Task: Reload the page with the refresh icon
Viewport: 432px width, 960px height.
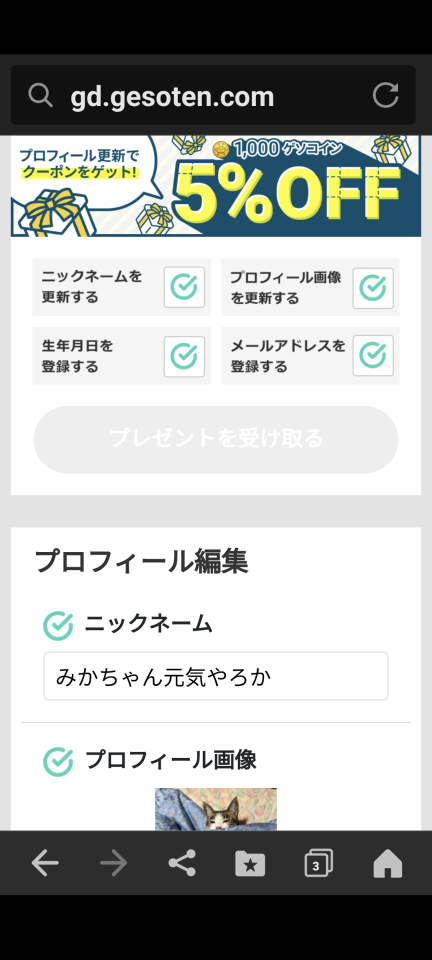Action: click(x=386, y=96)
